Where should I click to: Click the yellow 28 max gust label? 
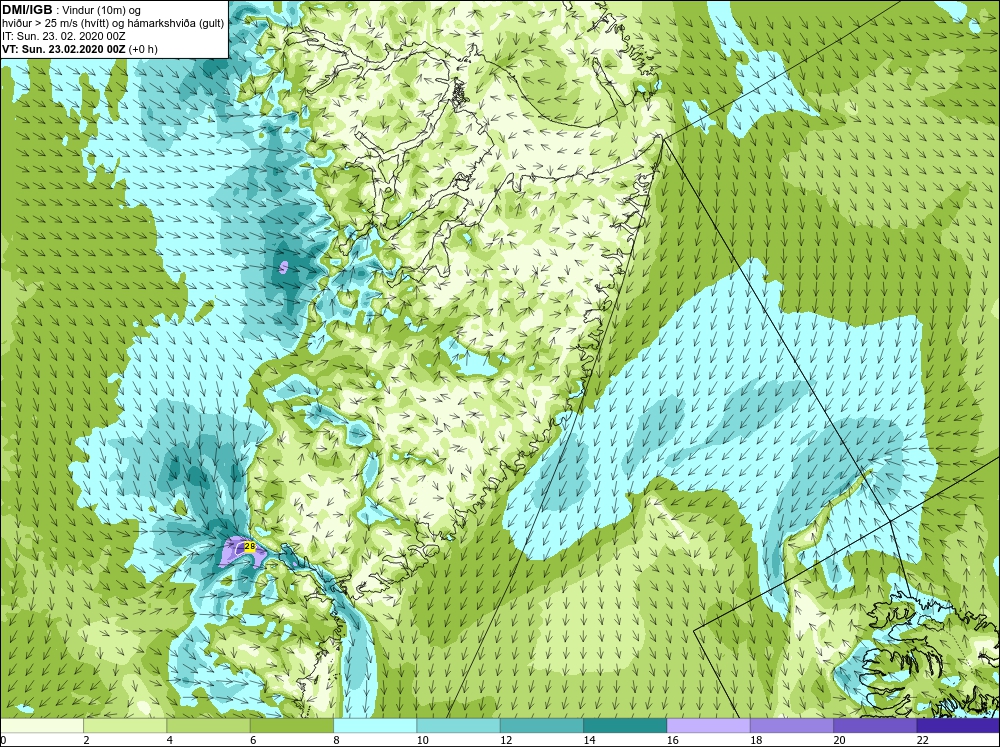point(250,547)
